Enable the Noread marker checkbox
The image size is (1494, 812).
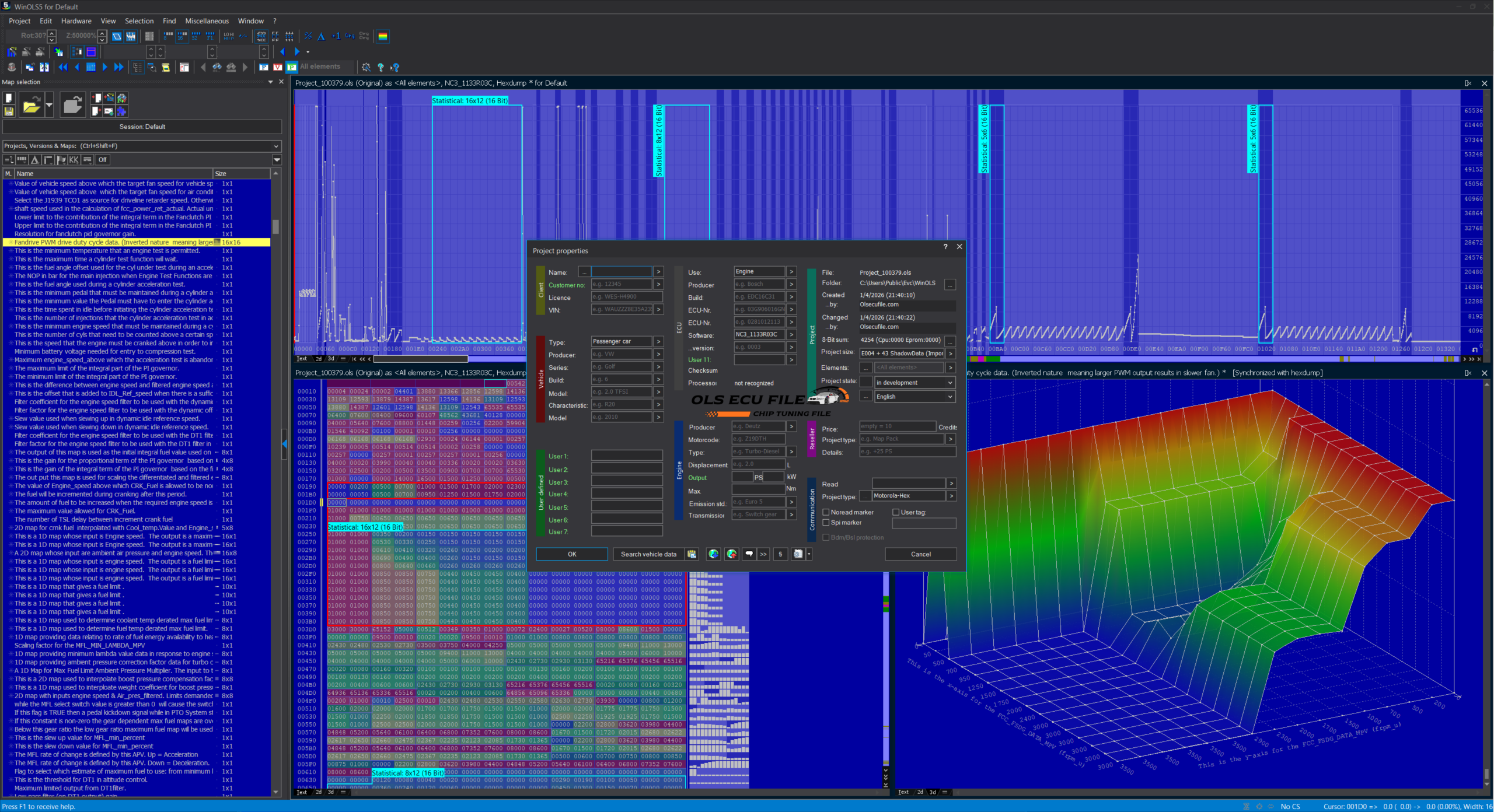pyautogui.click(x=826, y=512)
